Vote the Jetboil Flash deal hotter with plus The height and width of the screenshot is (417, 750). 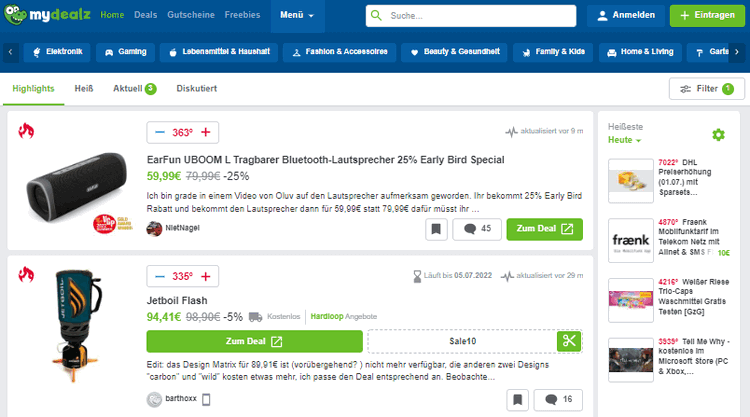click(206, 276)
